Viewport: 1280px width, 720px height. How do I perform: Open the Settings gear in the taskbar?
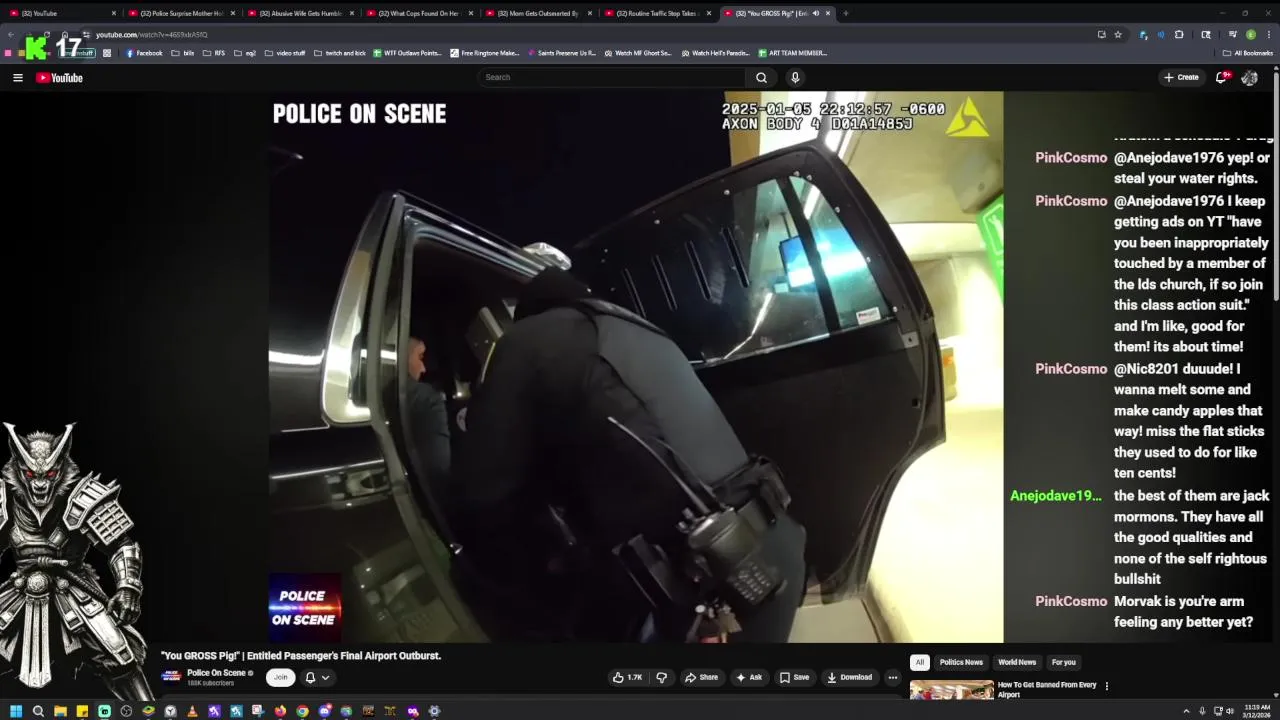click(434, 711)
